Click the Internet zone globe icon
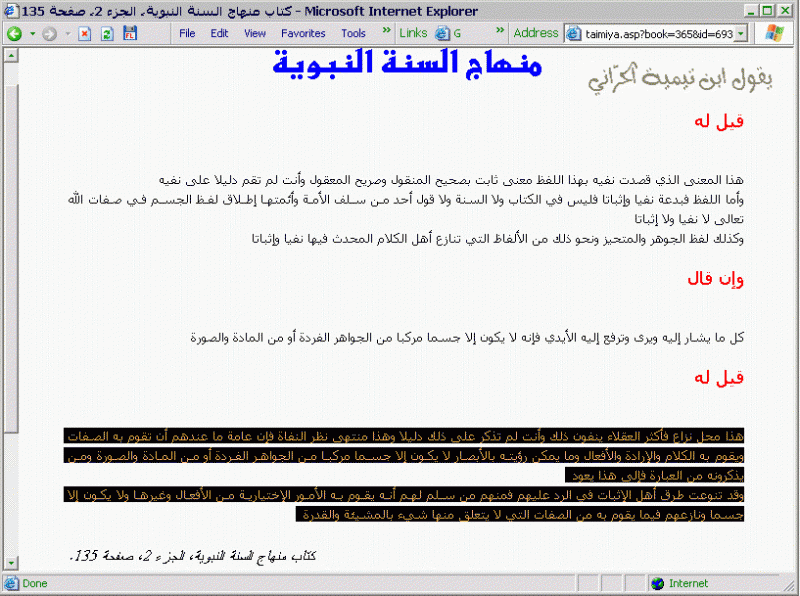The image size is (800, 596). click(658, 583)
